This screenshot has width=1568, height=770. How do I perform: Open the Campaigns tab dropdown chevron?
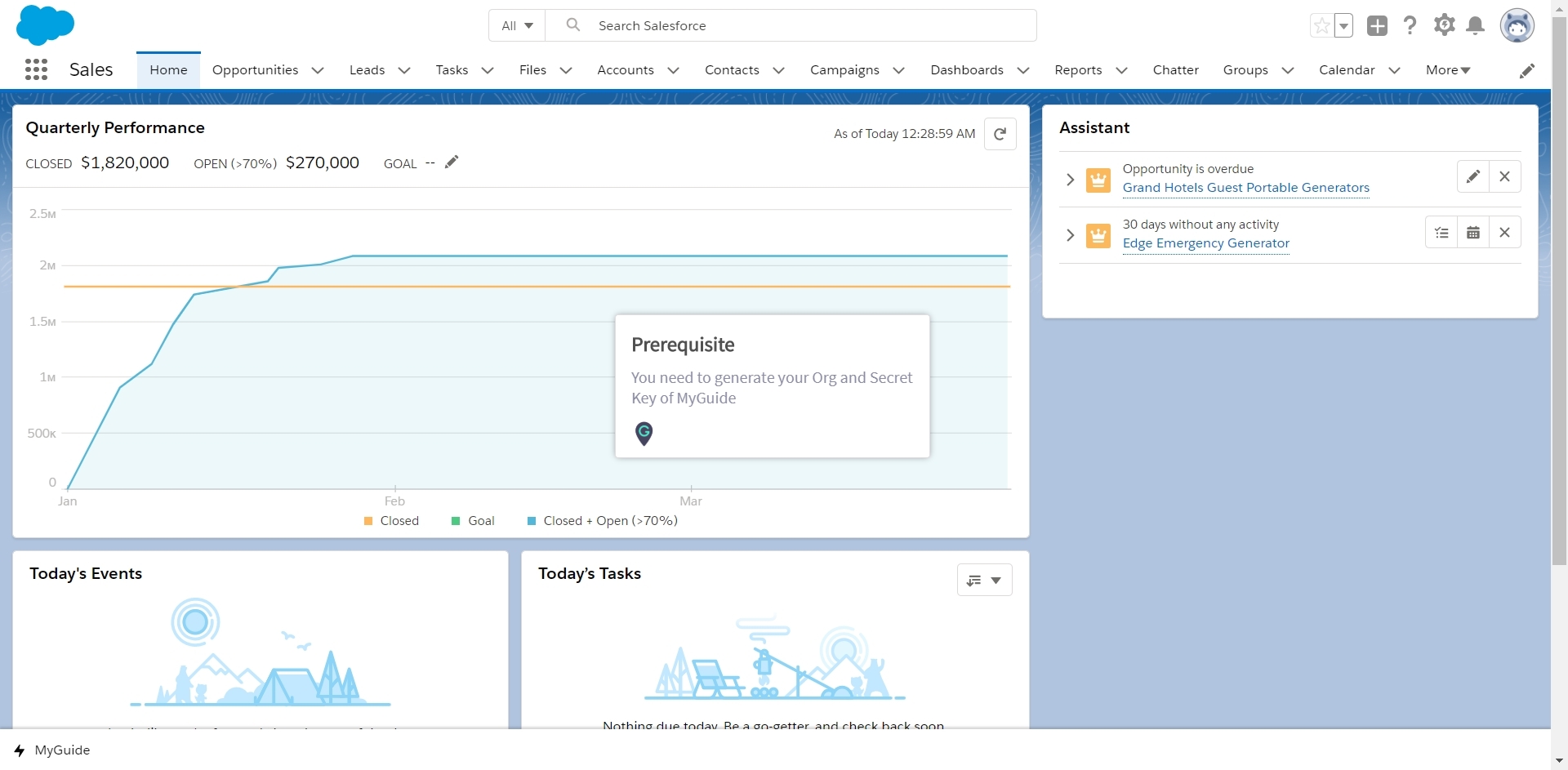pos(898,70)
